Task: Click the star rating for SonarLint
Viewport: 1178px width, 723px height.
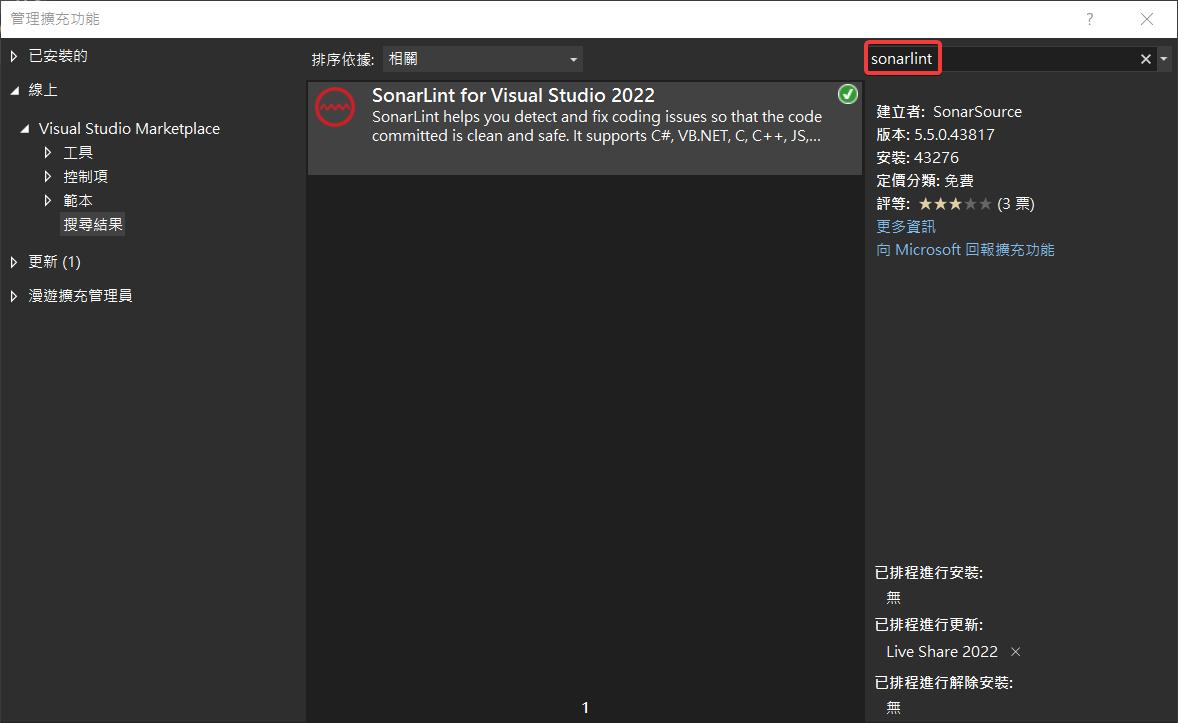Action: pos(955,204)
